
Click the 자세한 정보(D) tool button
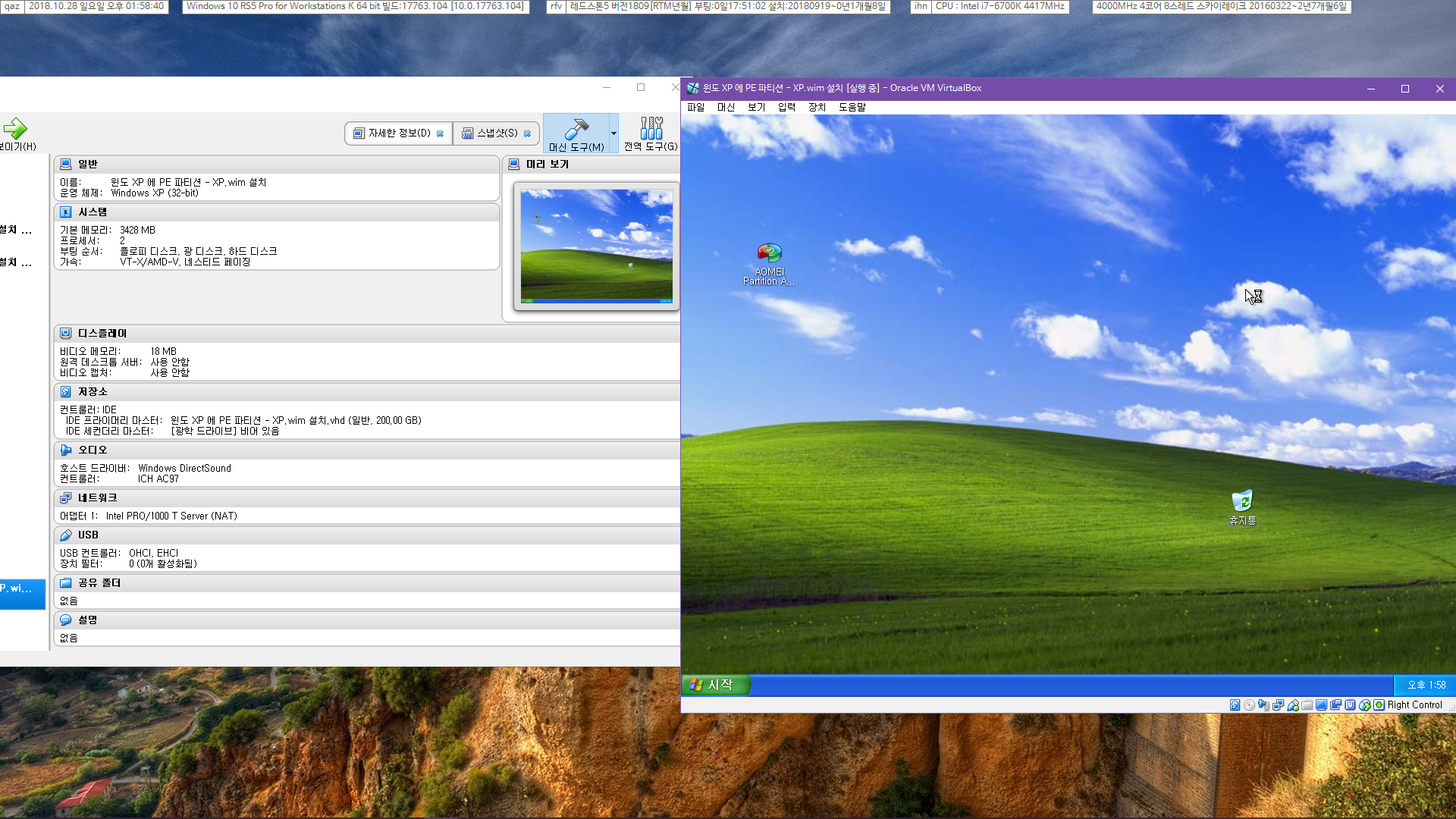point(399,133)
